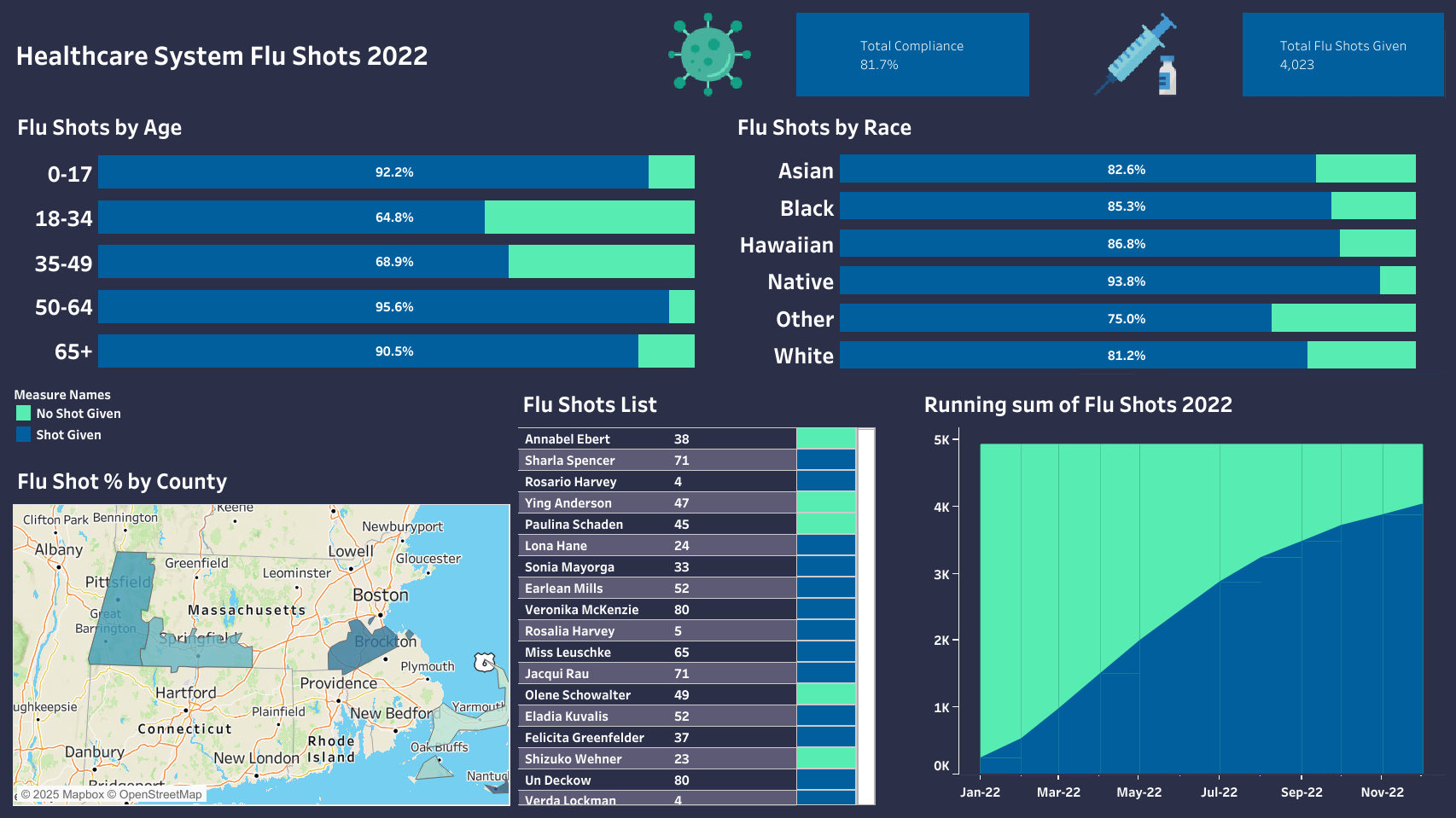This screenshot has width=1456, height=818.
Task: Click the Nov-22 axis label
Action: (x=1382, y=792)
